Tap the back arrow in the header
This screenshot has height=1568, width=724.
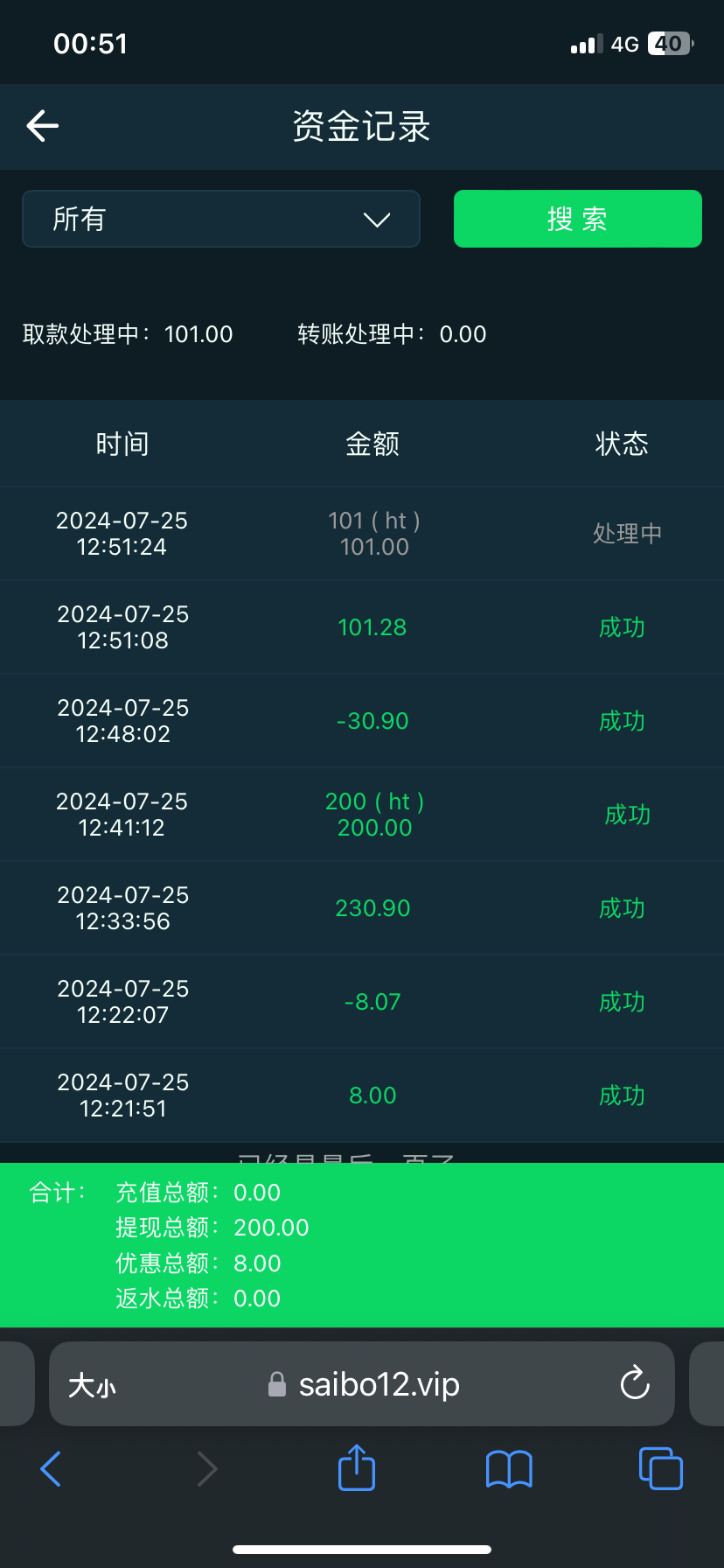coord(42,126)
